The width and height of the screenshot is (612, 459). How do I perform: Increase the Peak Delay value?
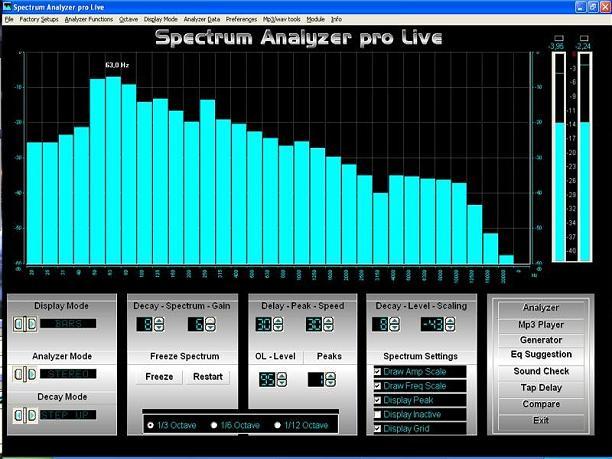tap(278, 321)
